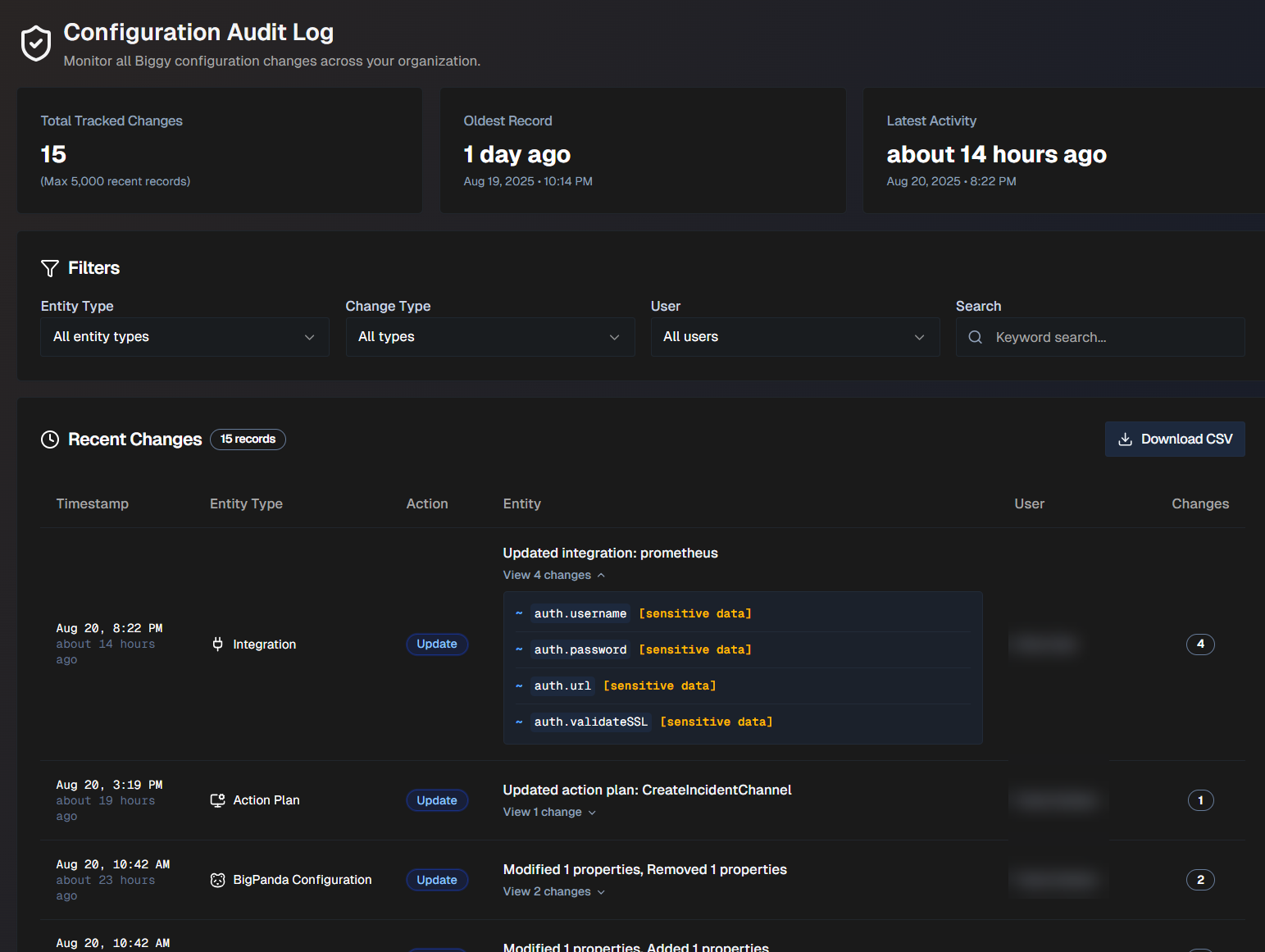
Task: Collapse the View 4 changes section for prometheus
Action: (554, 575)
